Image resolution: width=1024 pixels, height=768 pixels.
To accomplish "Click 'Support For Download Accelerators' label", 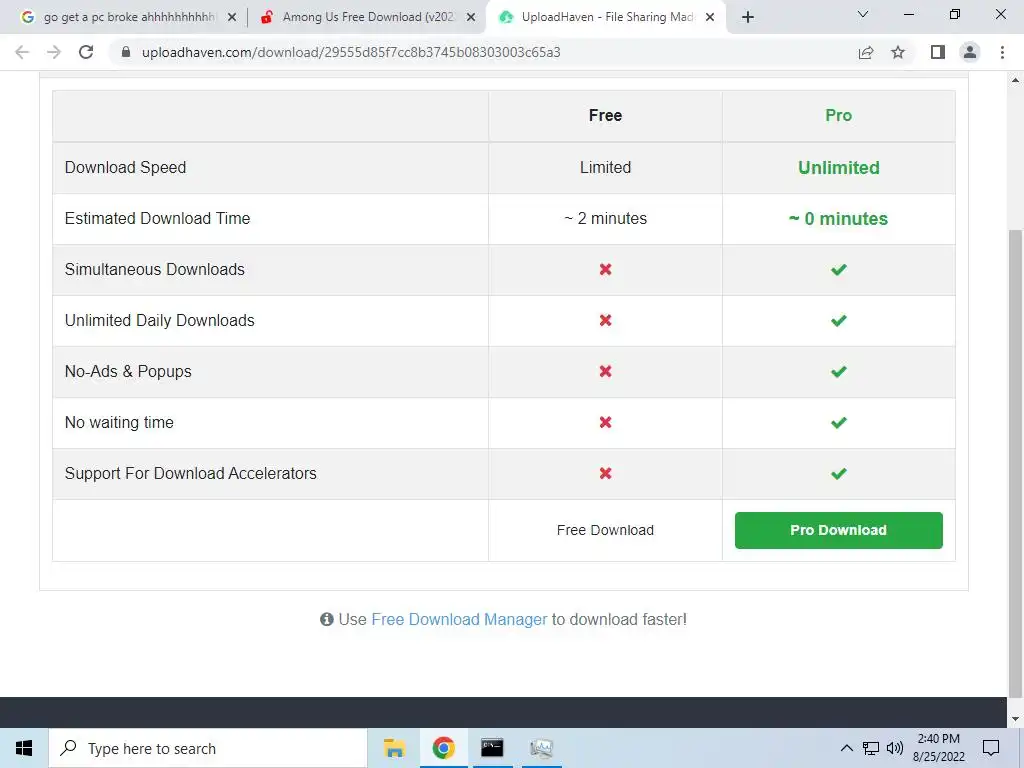I will click(191, 473).
